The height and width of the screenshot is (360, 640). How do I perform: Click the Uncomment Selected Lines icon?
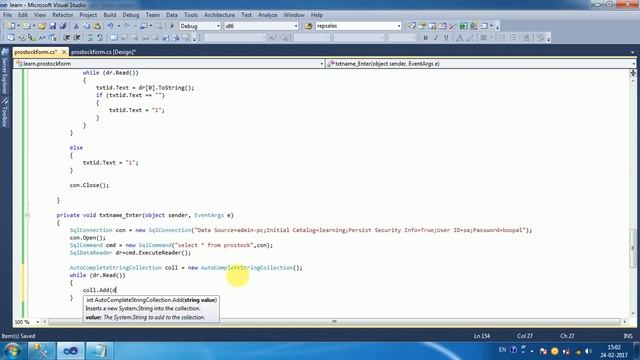(x=100, y=38)
